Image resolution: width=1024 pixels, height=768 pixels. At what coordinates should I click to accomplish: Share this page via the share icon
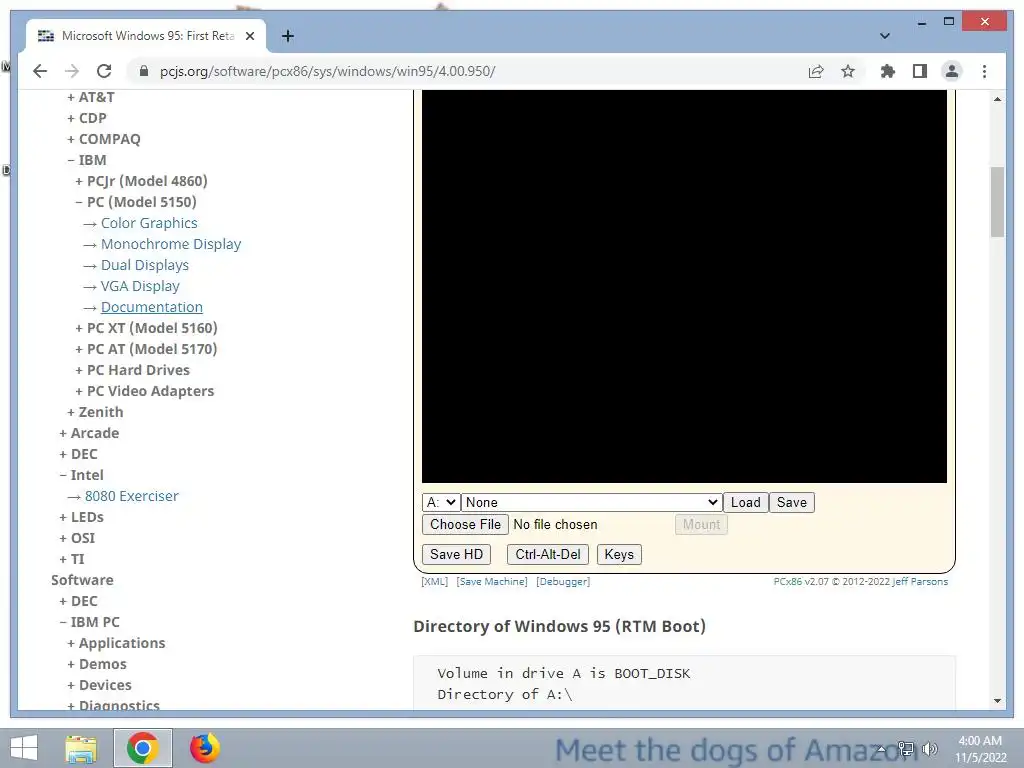coord(816,71)
